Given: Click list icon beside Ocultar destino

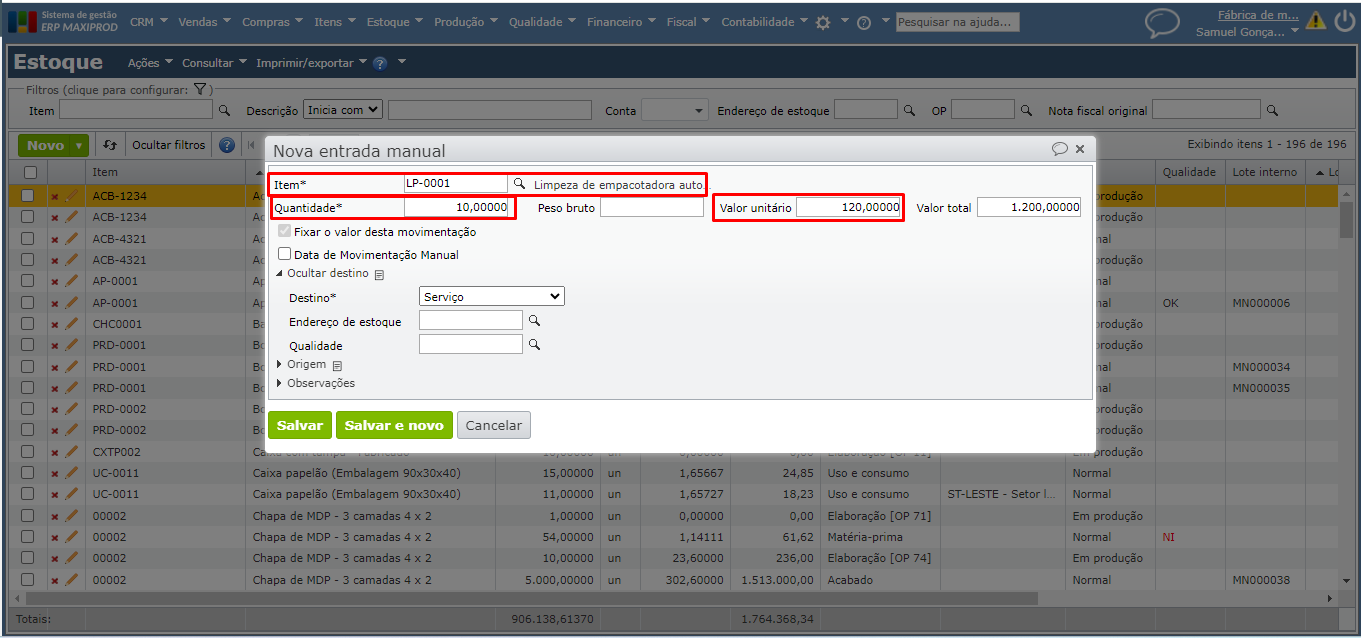Looking at the screenshot, I should [x=379, y=274].
